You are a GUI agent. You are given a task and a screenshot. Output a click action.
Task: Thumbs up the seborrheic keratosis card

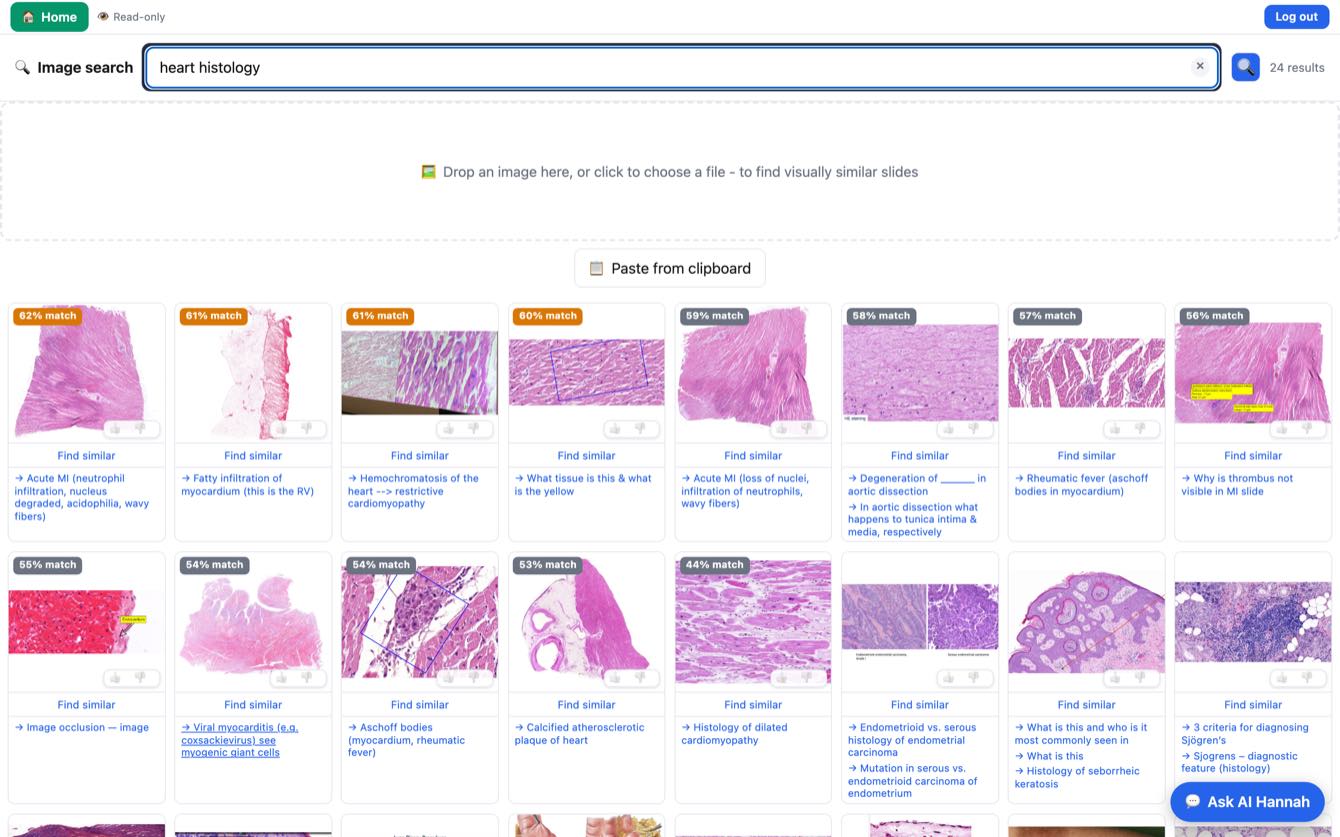[x=1116, y=678]
